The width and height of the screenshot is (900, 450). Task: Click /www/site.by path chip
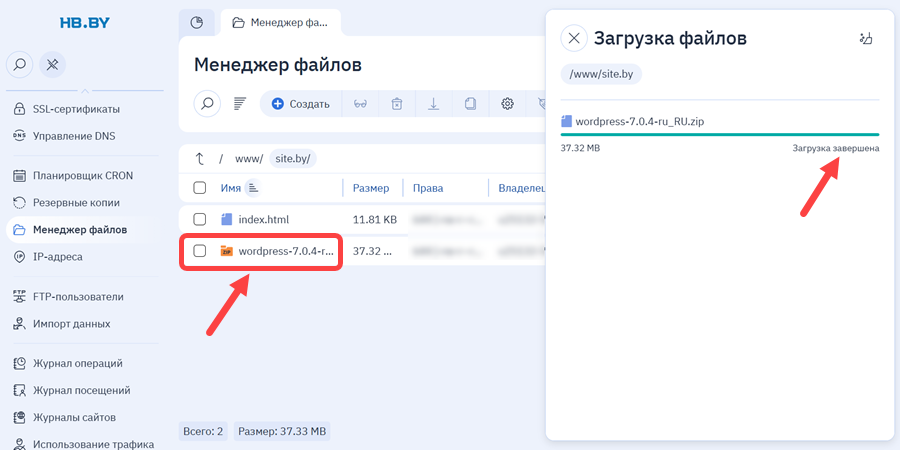[x=601, y=74]
